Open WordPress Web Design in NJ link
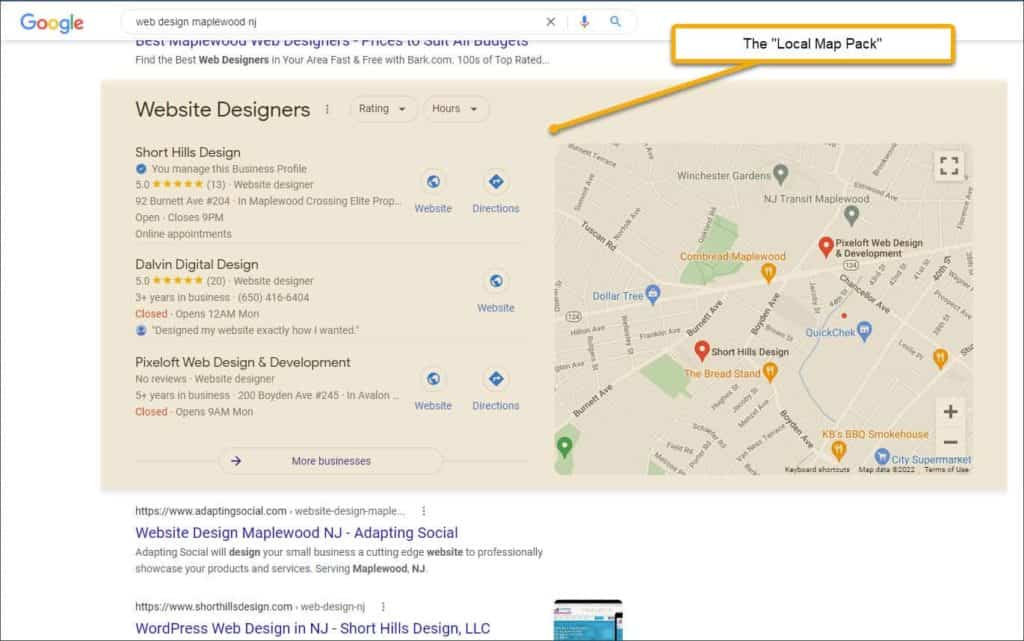Viewport: 1024px width, 641px height. pos(312,628)
